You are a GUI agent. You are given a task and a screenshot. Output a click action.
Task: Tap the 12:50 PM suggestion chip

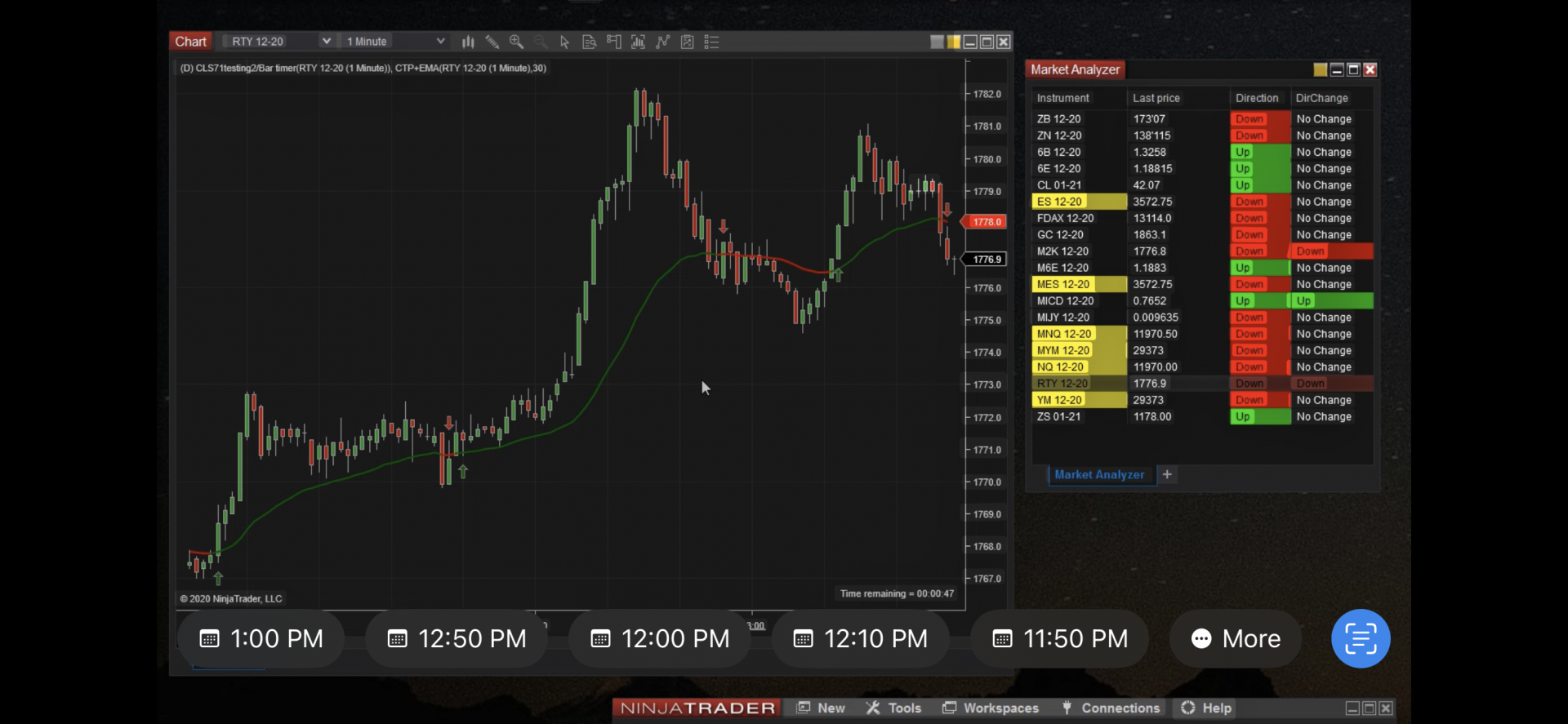pos(457,638)
